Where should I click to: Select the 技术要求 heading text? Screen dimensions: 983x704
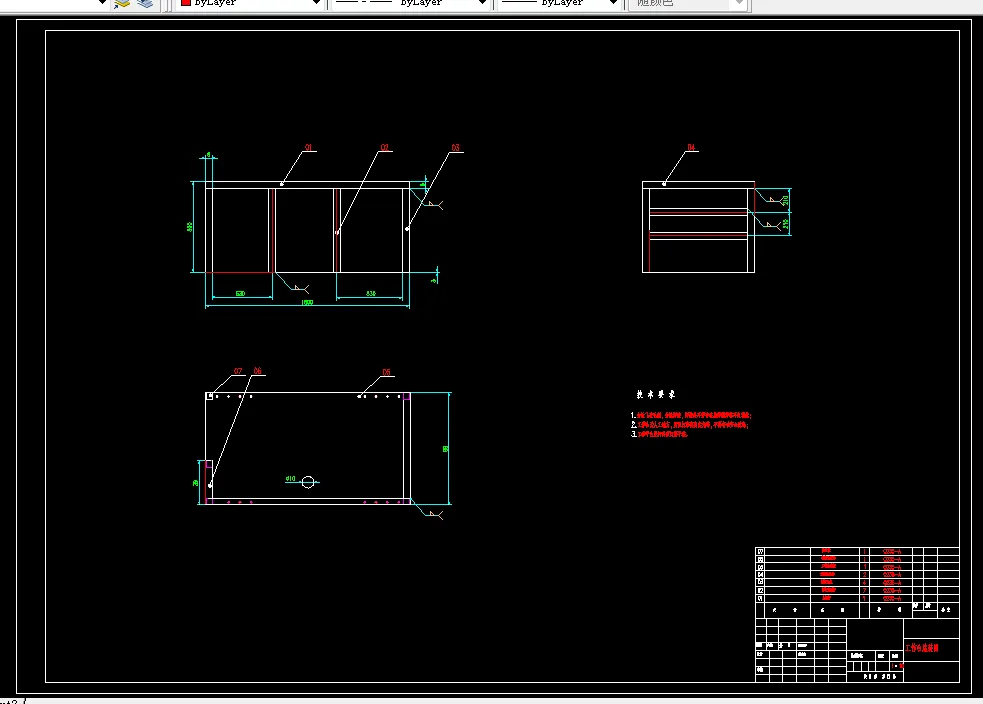coord(656,394)
